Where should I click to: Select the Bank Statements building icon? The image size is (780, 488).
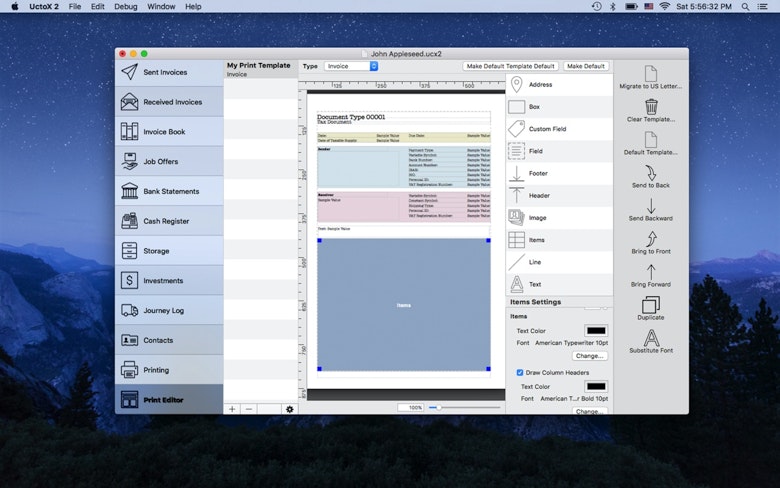(x=129, y=191)
